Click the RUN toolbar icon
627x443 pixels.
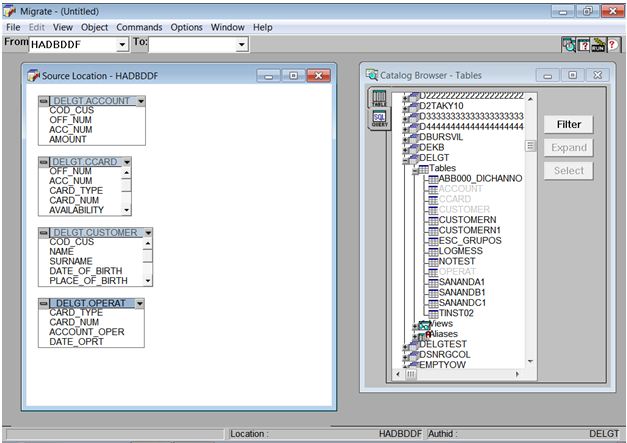598,45
